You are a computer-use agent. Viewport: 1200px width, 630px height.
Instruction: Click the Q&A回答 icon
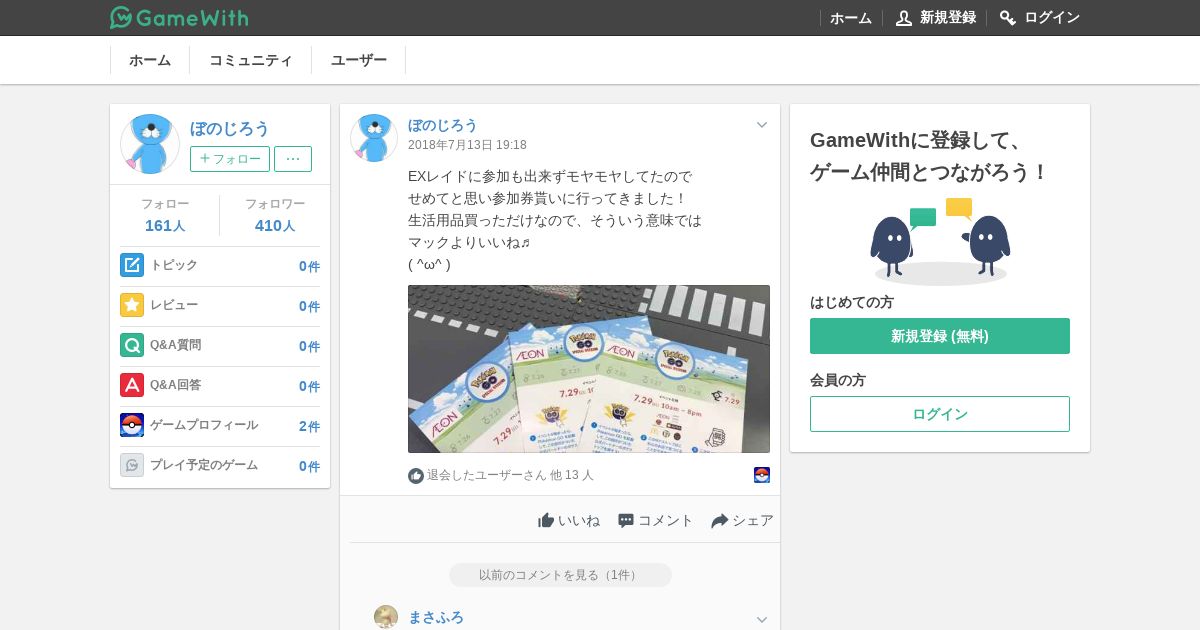pos(132,385)
